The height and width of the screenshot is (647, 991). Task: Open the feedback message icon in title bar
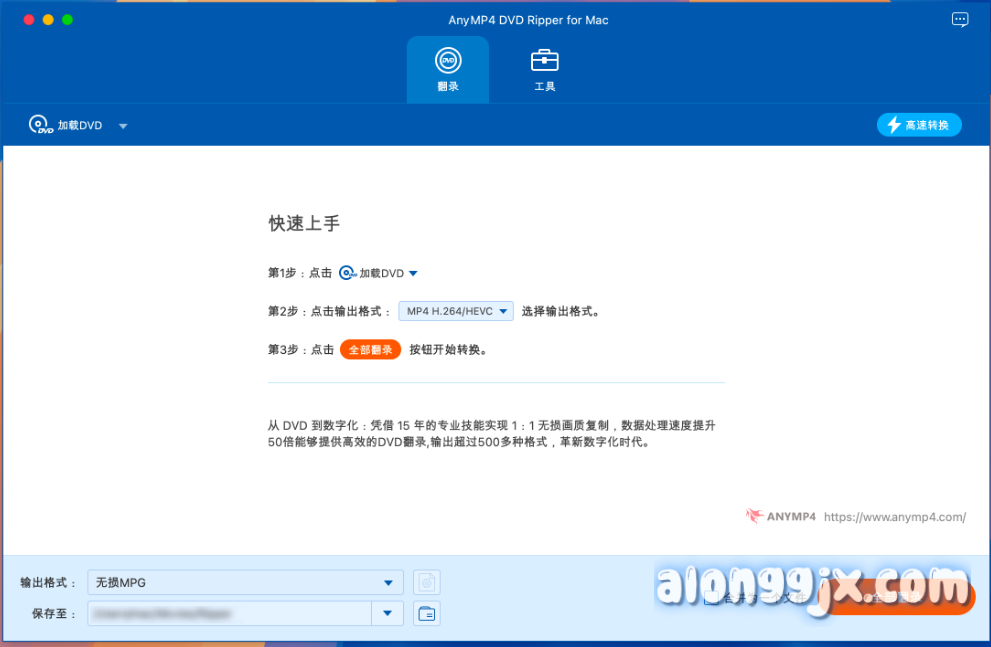coord(959,20)
